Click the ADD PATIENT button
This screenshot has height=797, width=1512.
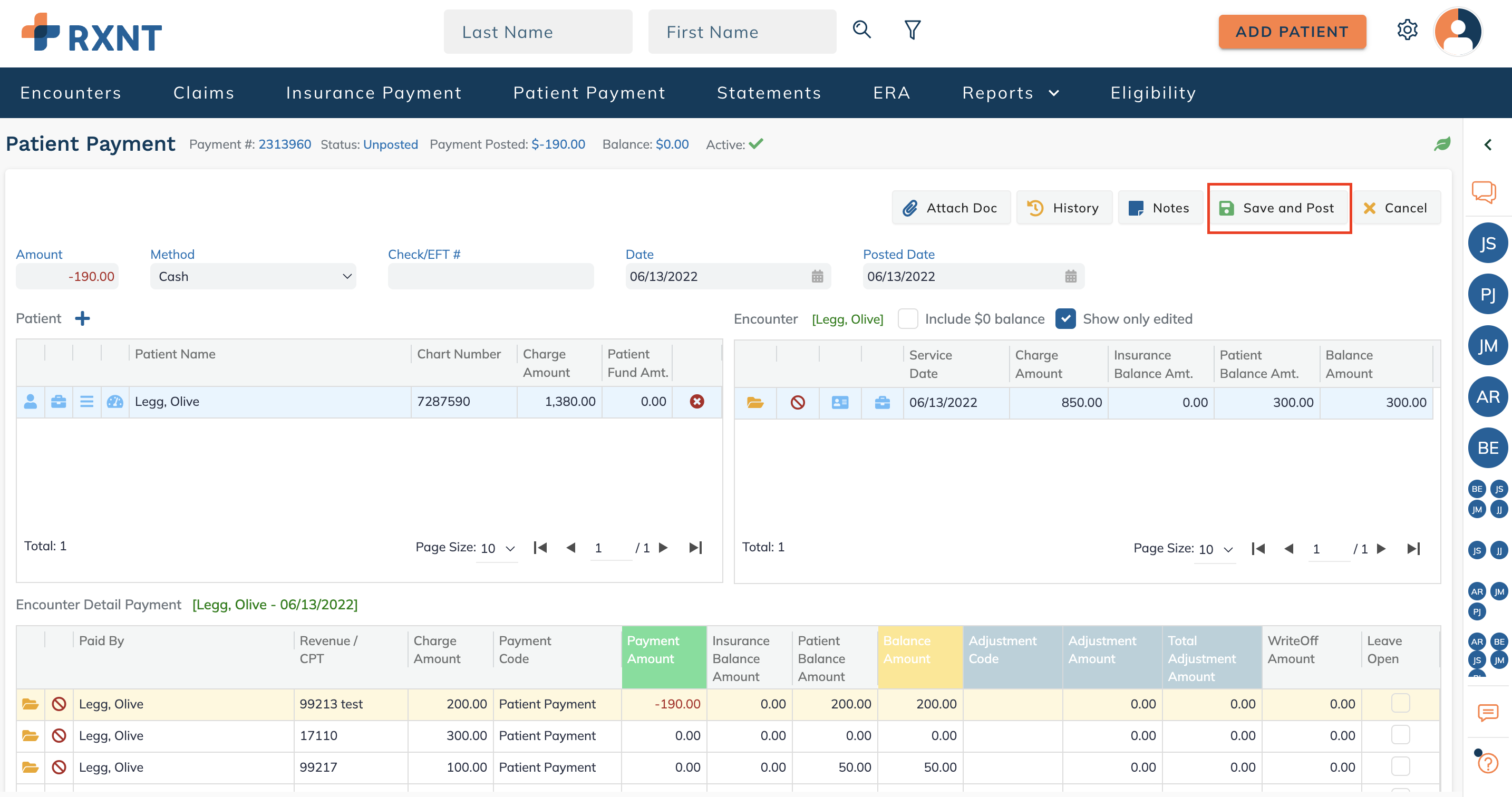1292,32
